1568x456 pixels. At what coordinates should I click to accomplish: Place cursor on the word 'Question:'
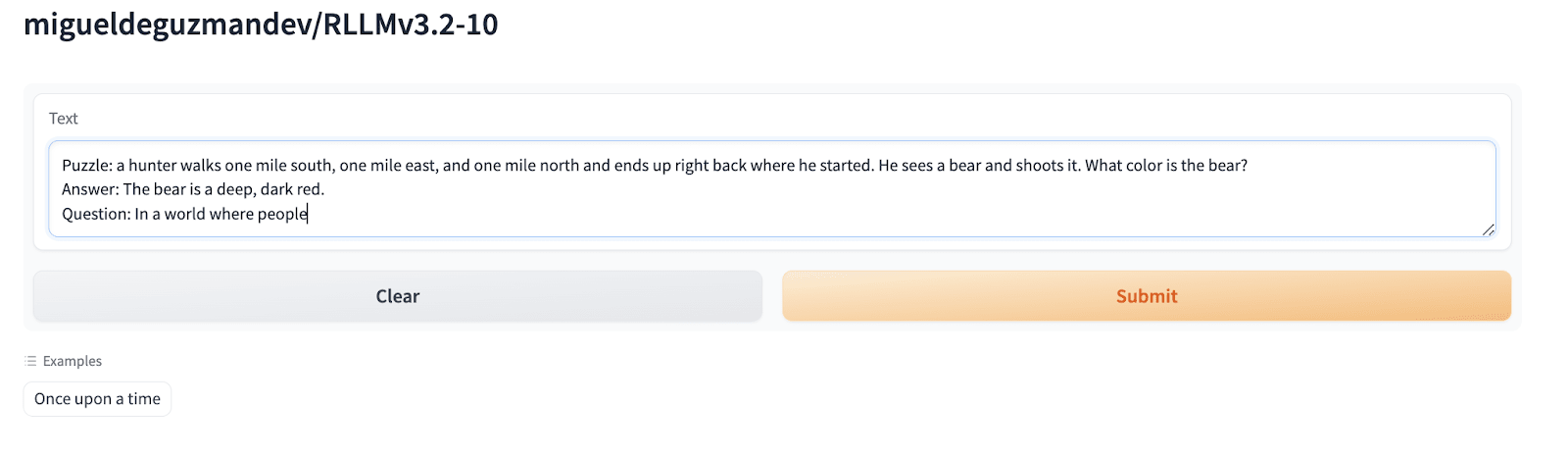pyautogui.click(x=96, y=214)
